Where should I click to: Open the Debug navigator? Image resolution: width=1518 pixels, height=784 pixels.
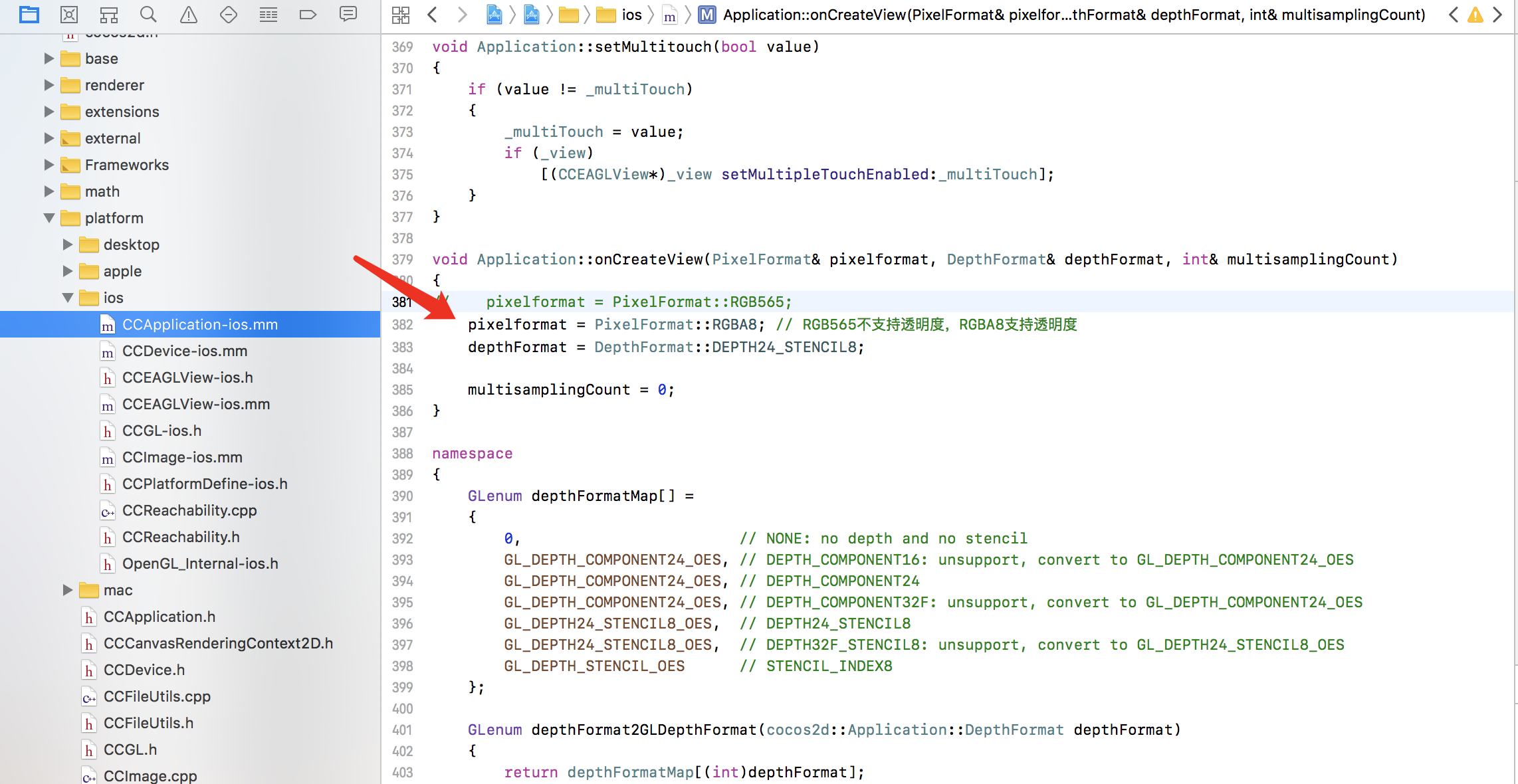(268, 15)
